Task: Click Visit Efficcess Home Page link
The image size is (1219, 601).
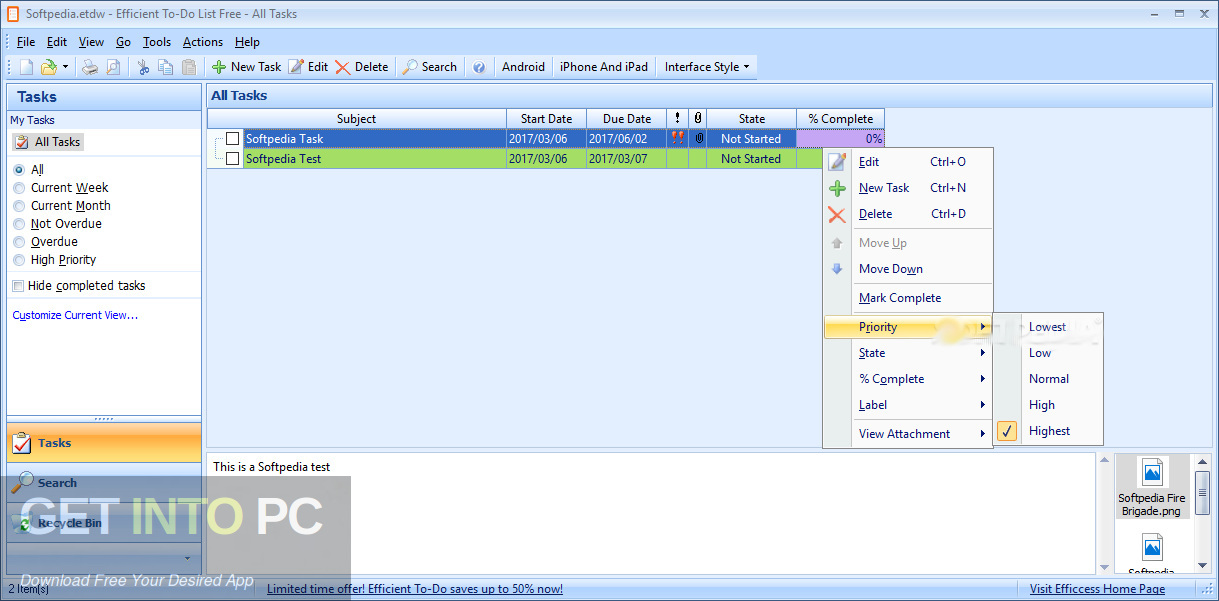Action: click(1097, 589)
